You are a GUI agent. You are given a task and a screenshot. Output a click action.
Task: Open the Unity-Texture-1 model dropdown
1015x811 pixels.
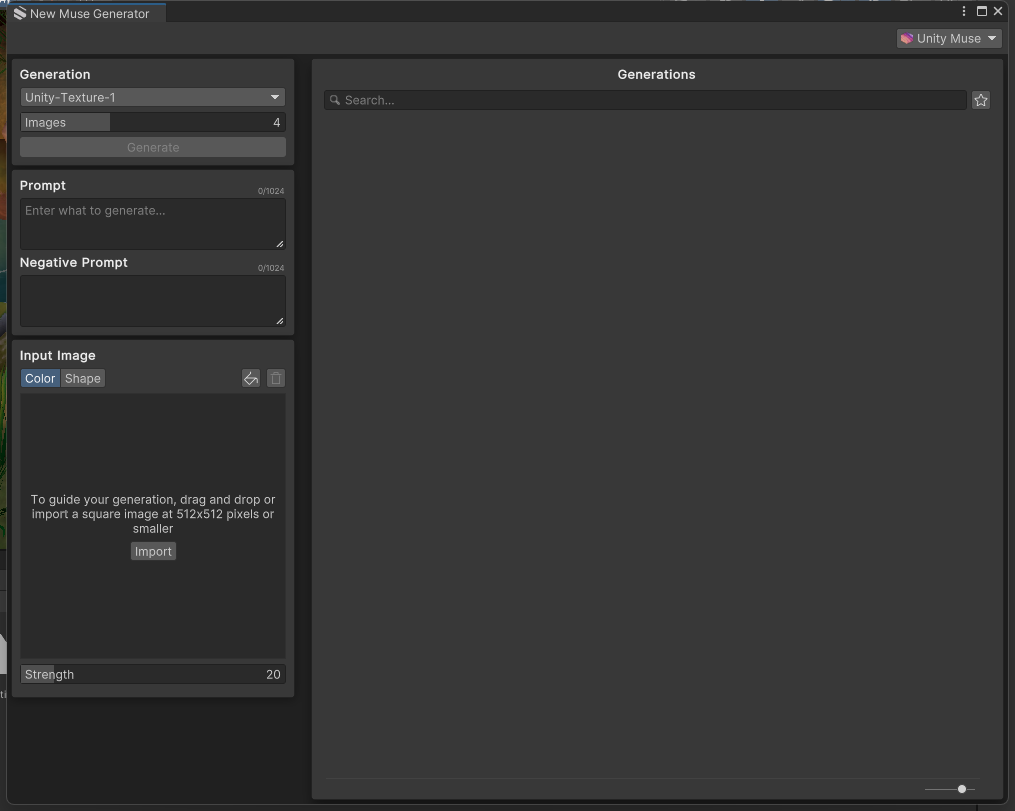(153, 97)
